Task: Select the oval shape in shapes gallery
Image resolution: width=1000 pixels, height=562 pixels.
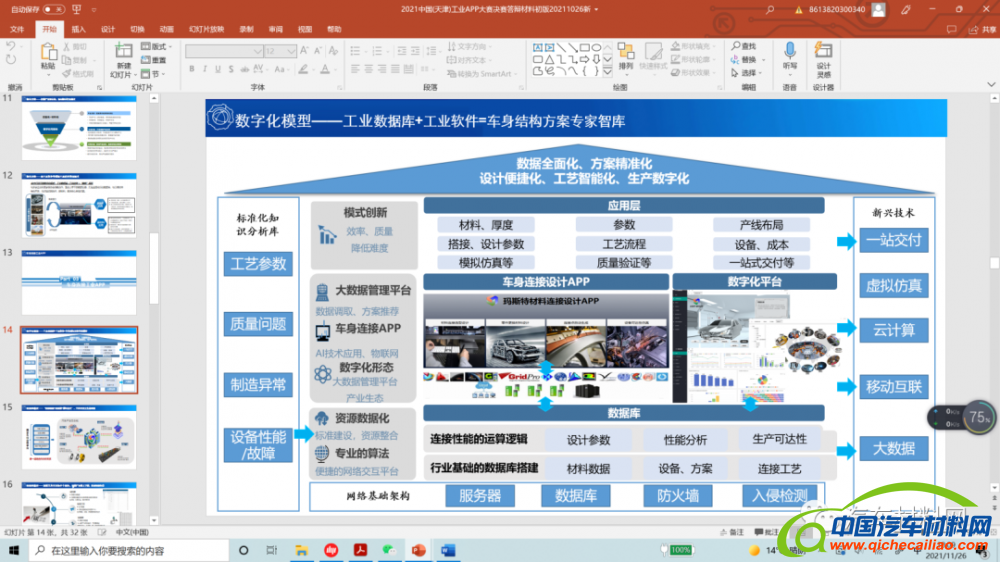Action: coord(596,47)
